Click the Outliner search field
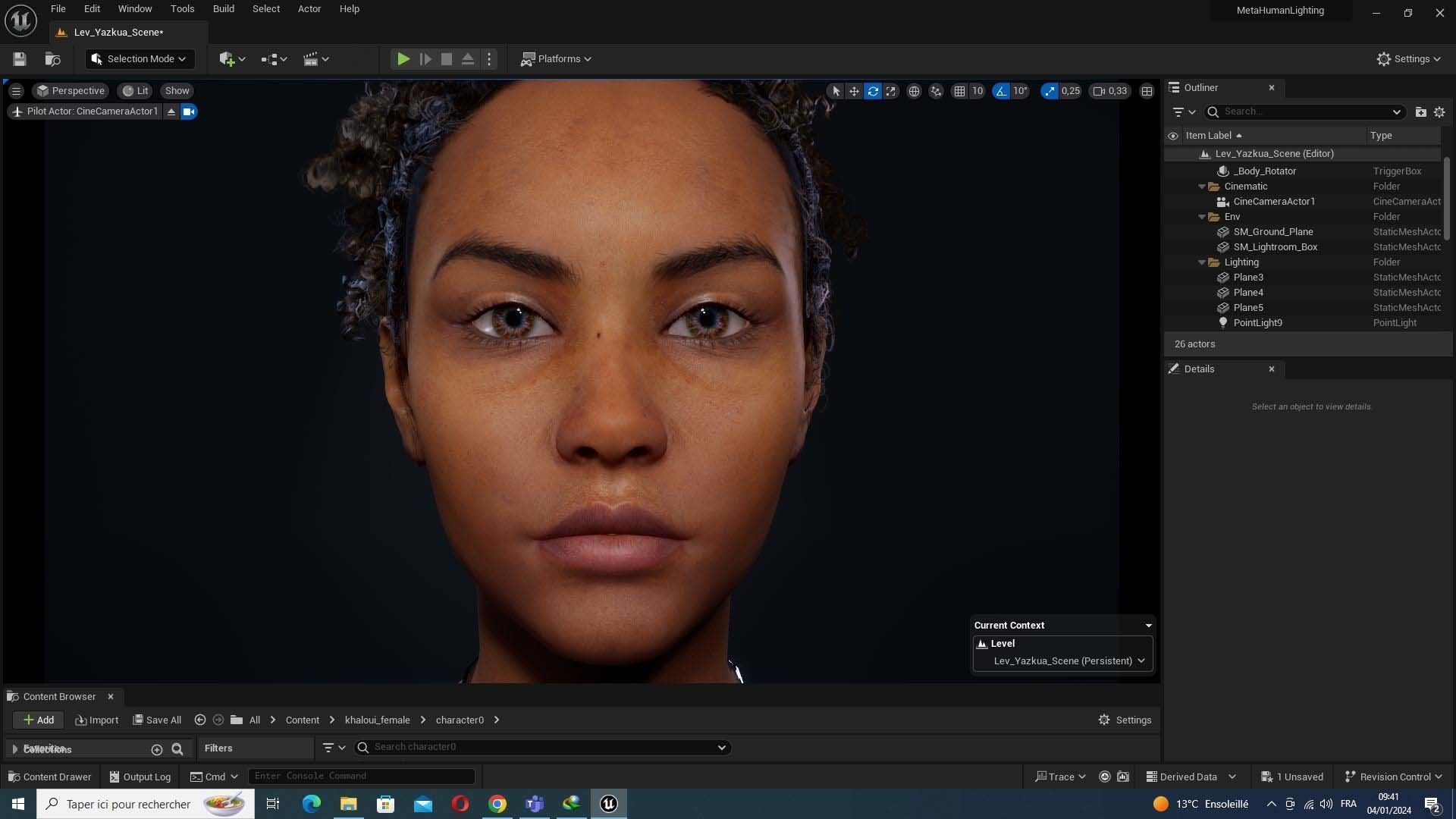 1304,111
